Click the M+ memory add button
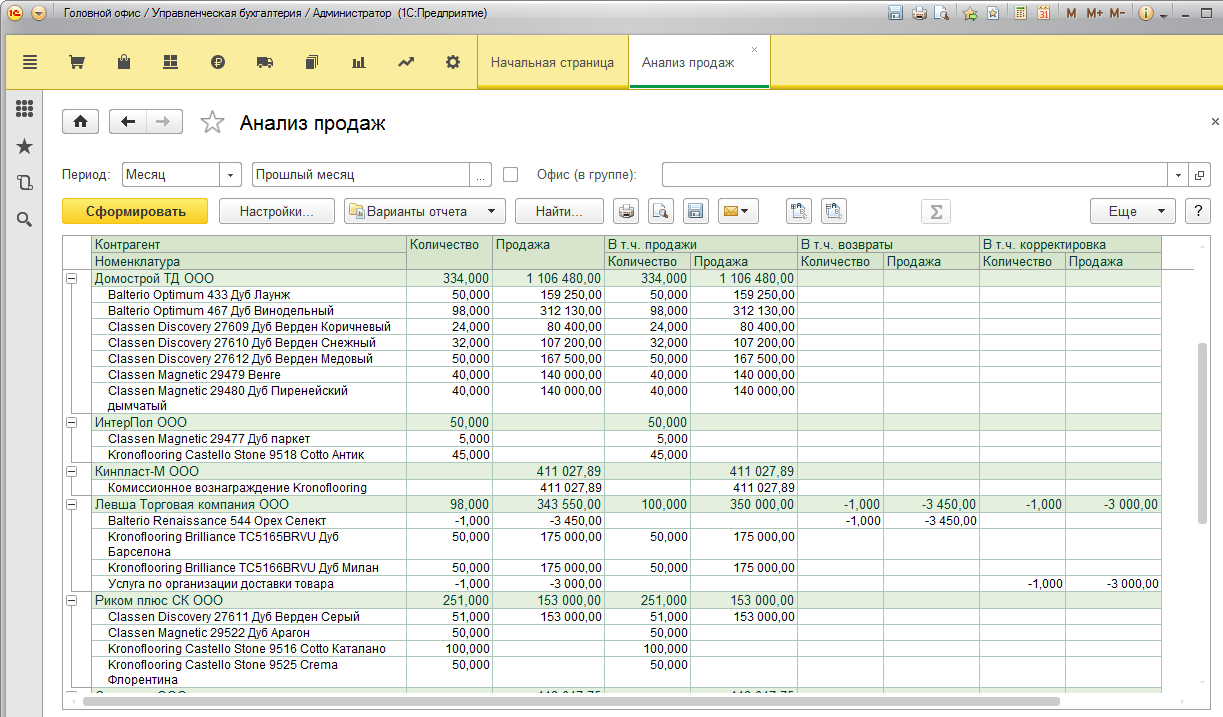Screen dimensions: 1223x717 [1093, 14]
